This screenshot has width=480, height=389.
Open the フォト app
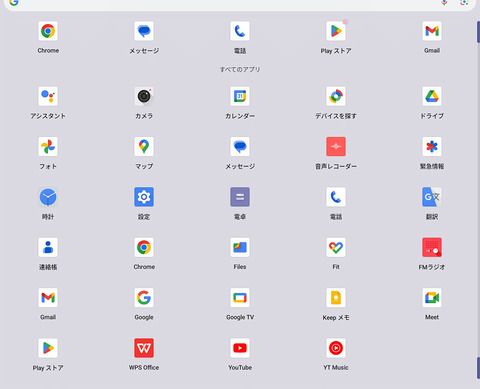[x=48, y=147]
